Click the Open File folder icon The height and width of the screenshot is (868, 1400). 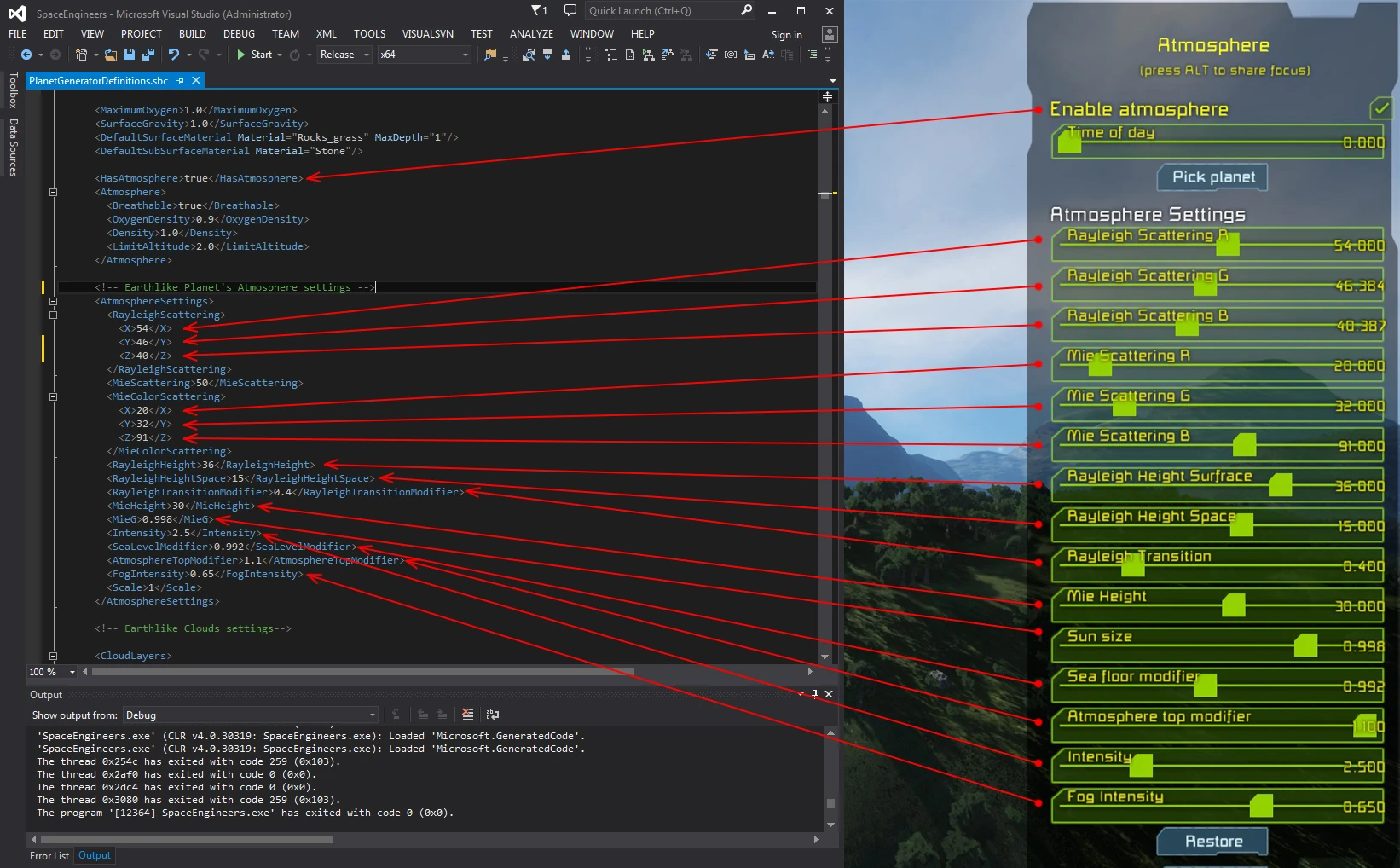[x=111, y=55]
